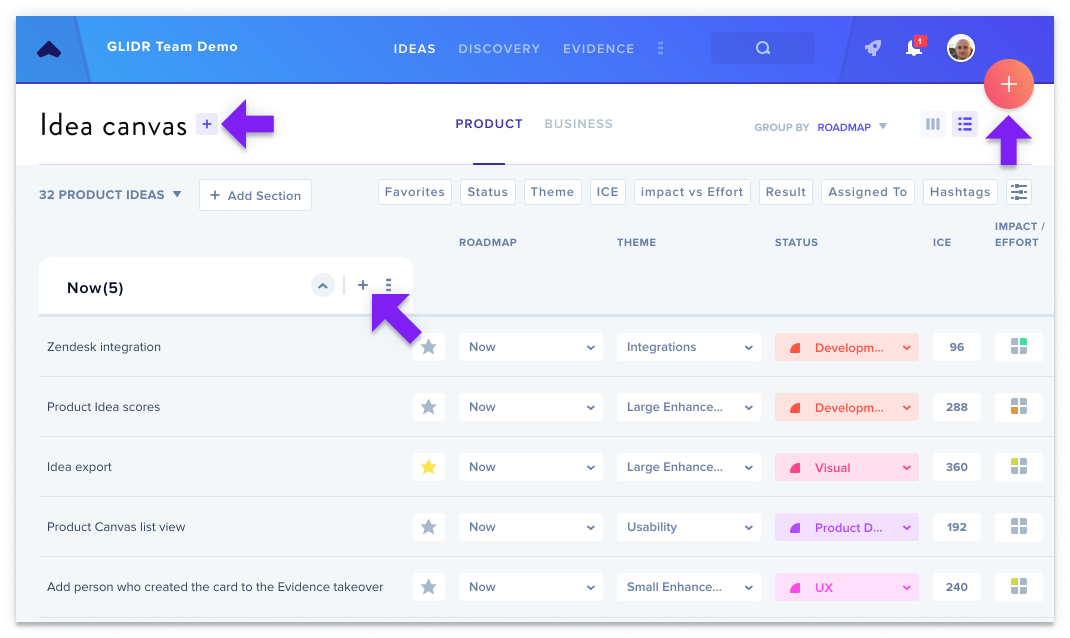Viewport: 1070px width, 638px height.
Task: Open impact/effort grid for Zendesk integration
Action: pyautogui.click(x=1019, y=347)
